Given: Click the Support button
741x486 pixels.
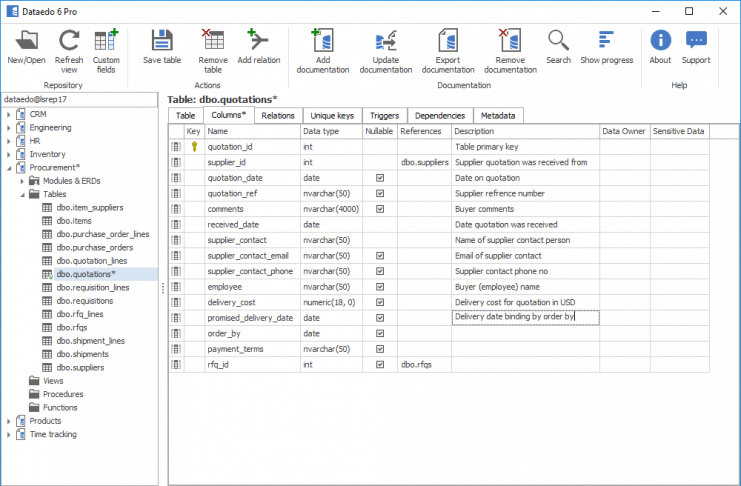Looking at the screenshot, I should click(696, 41).
